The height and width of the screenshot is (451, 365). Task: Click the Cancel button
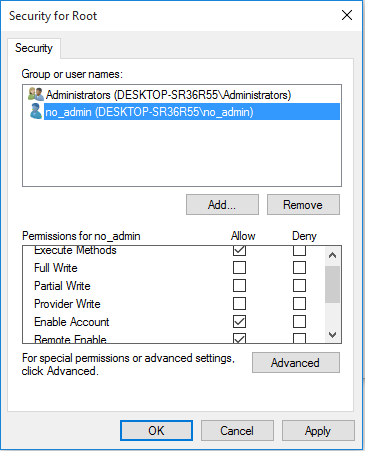pos(237,430)
